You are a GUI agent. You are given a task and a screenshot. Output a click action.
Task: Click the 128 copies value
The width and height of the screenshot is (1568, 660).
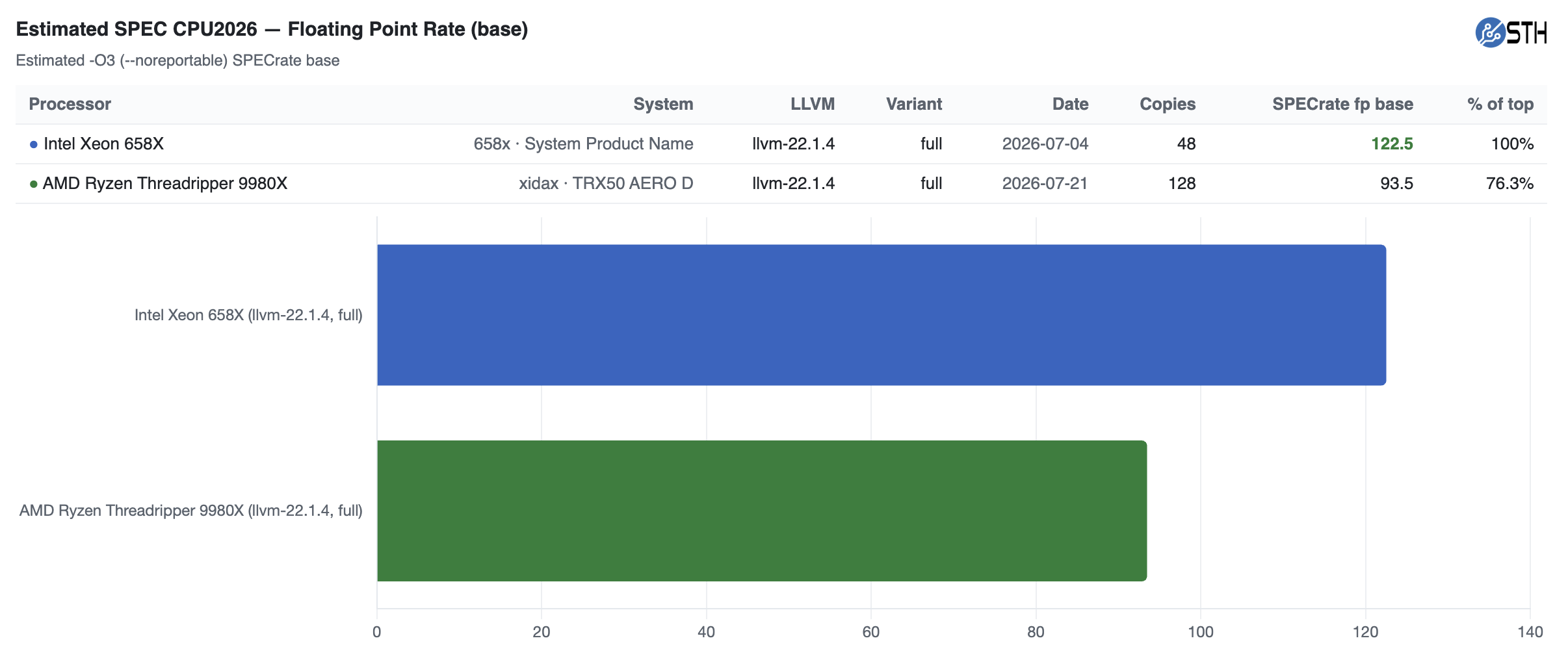click(1182, 183)
